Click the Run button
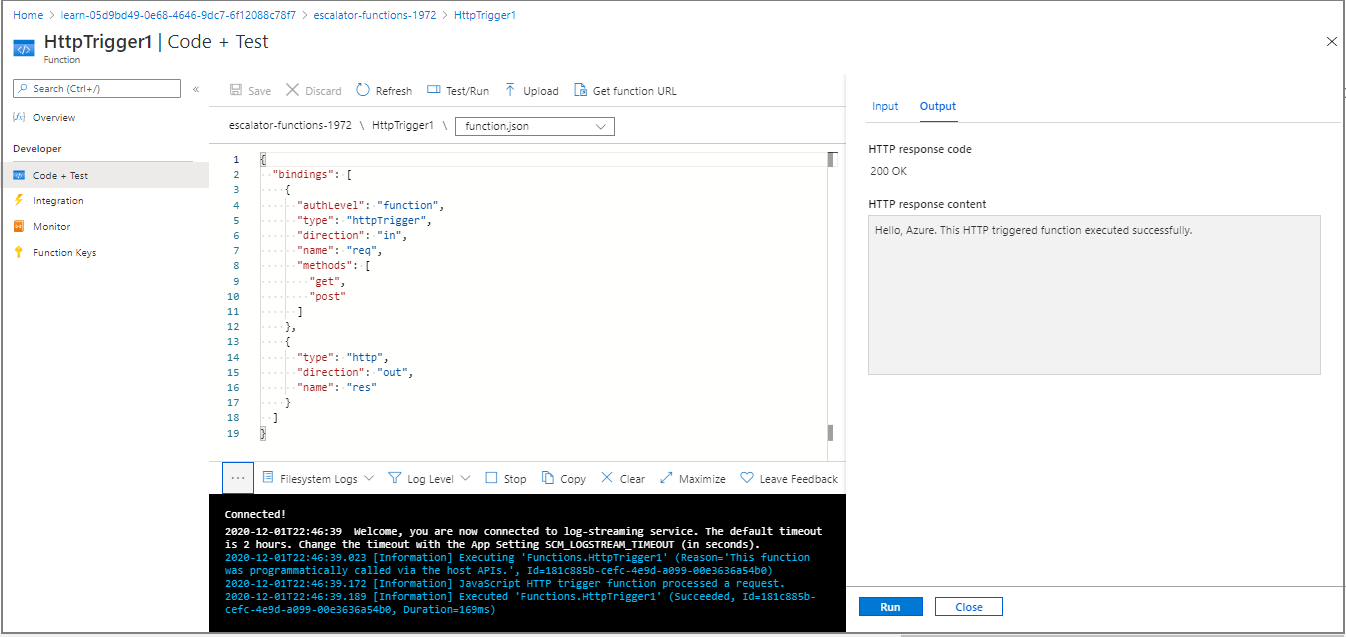The width and height of the screenshot is (1346, 637). point(889,606)
